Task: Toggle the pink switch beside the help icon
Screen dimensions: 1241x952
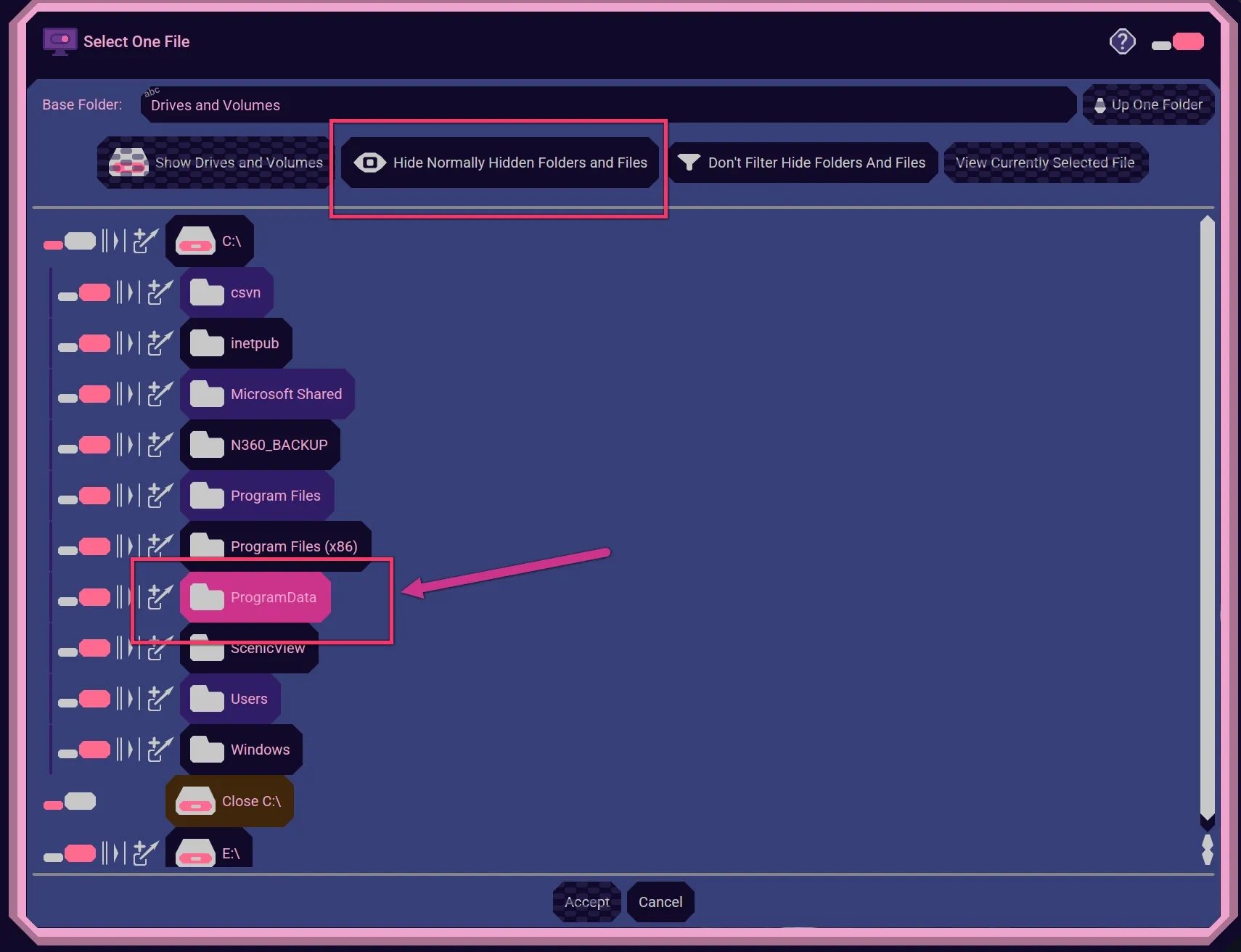Action: point(1177,42)
